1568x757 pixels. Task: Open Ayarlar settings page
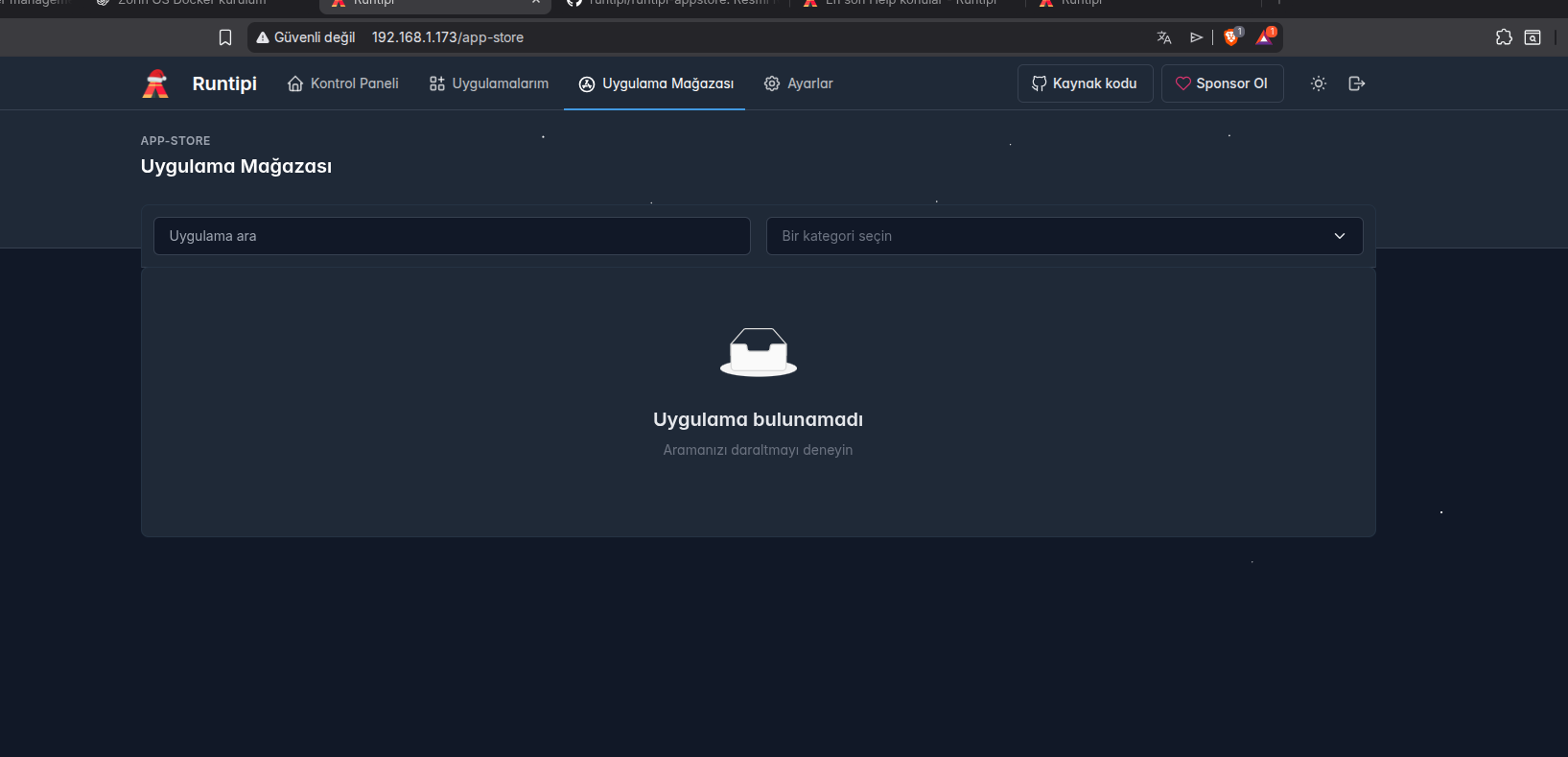point(799,83)
